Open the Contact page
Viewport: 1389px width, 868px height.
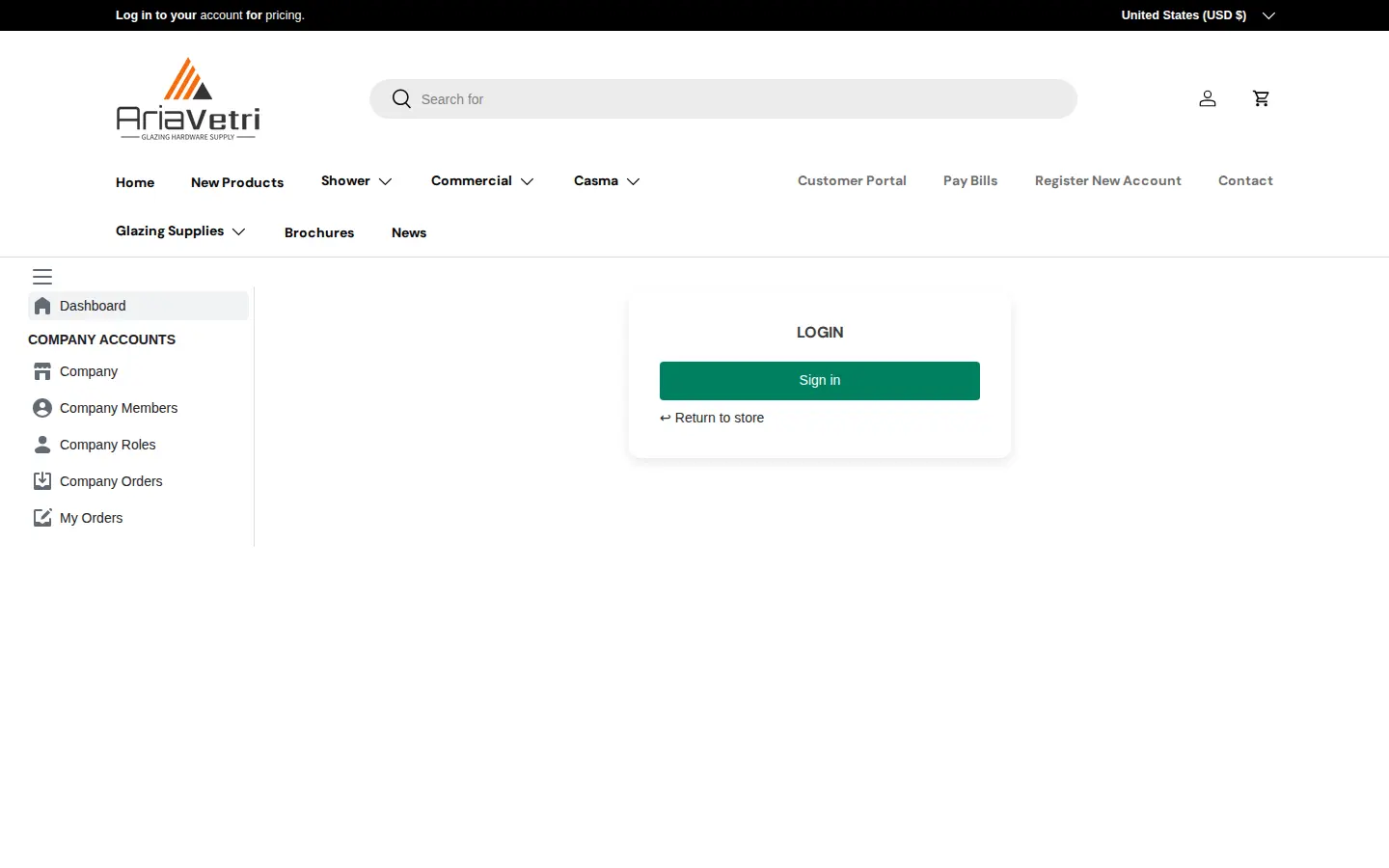[x=1245, y=180]
